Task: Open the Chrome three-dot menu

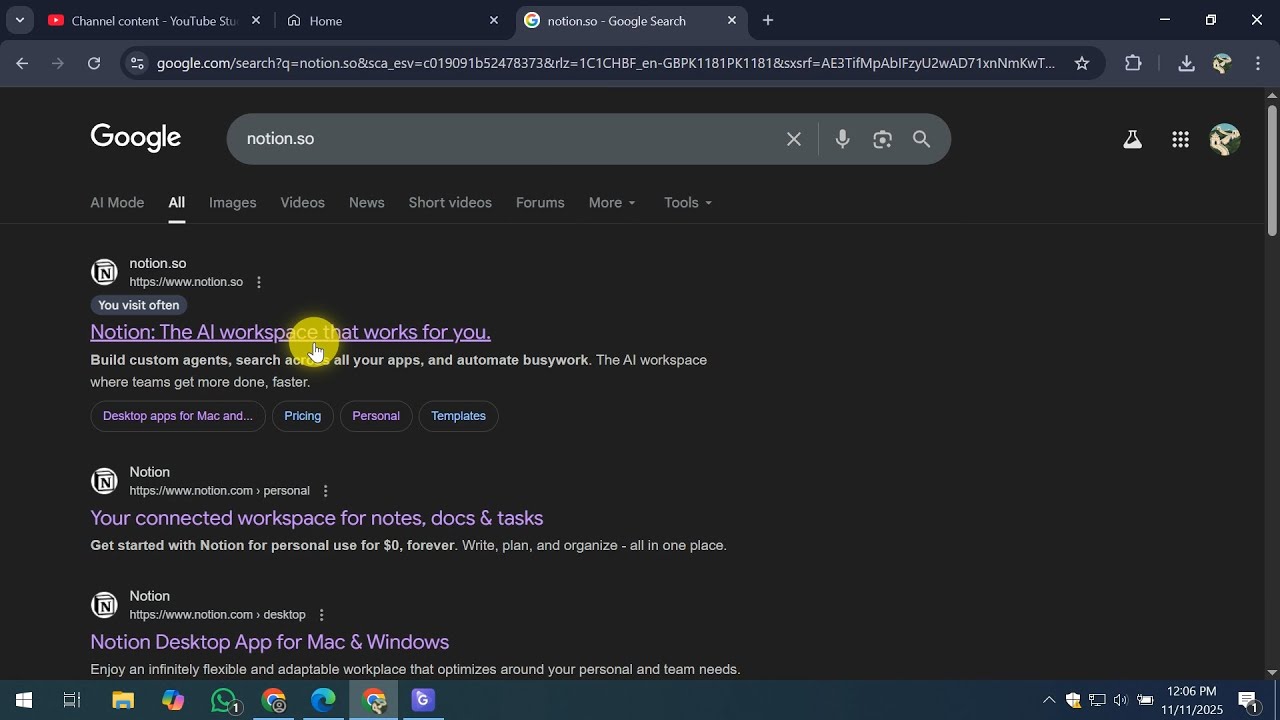Action: point(1257,63)
